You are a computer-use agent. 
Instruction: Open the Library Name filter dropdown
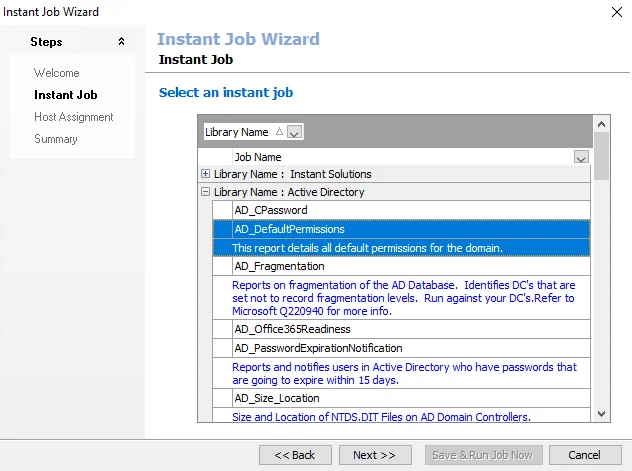[294, 132]
